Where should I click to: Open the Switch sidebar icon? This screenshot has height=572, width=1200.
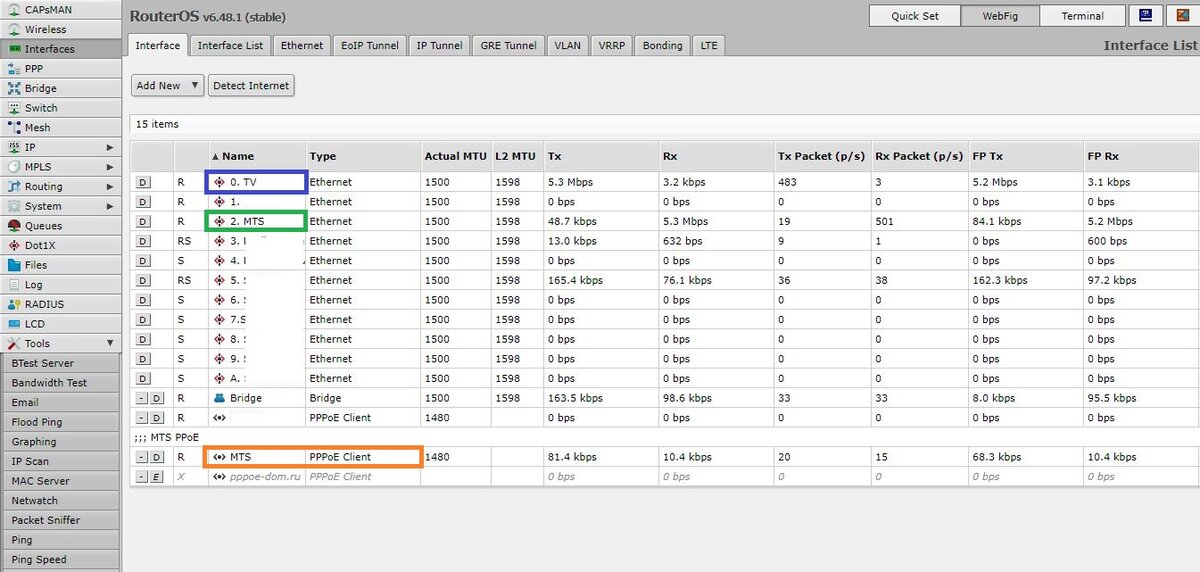pos(14,108)
